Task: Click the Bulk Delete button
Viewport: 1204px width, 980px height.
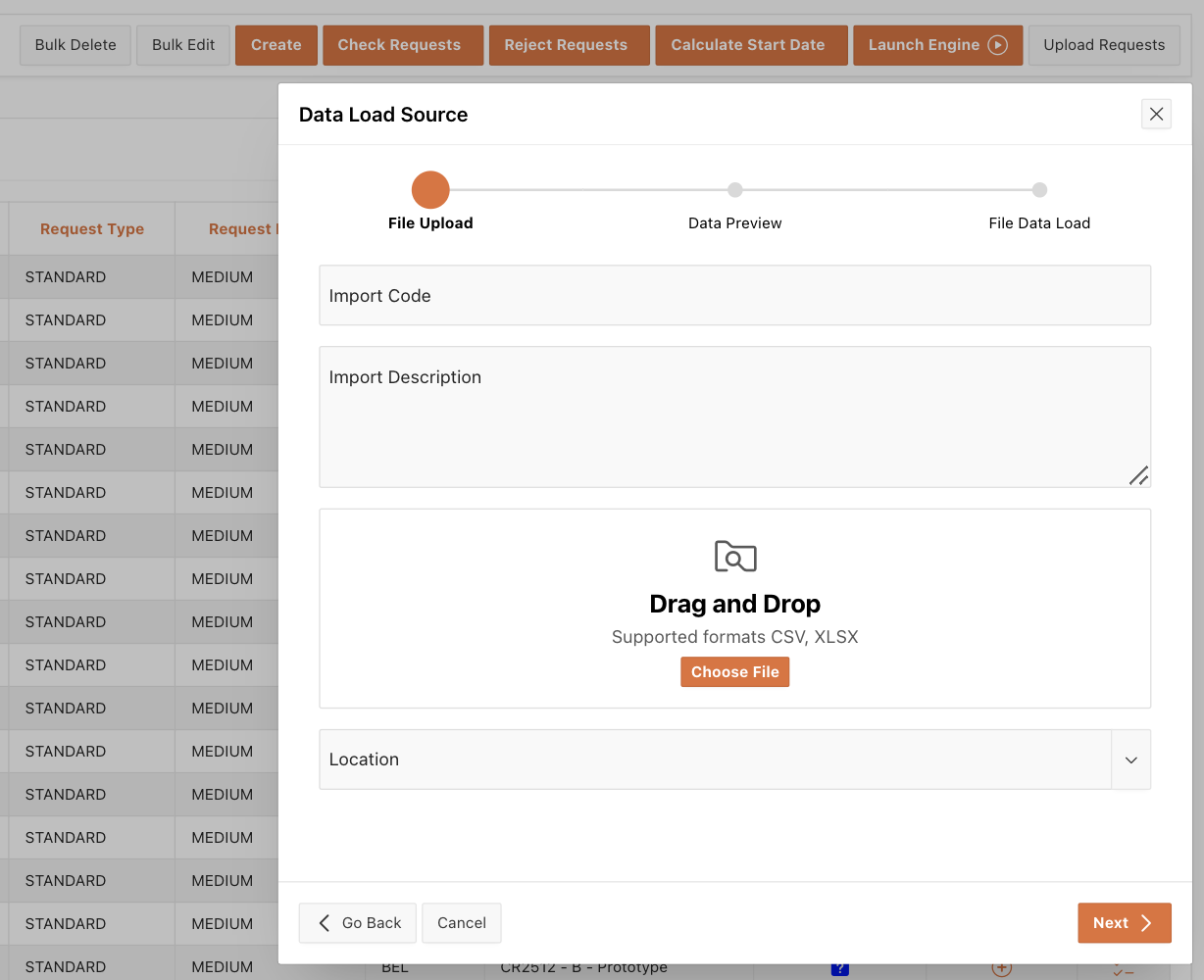Action: coord(75,45)
